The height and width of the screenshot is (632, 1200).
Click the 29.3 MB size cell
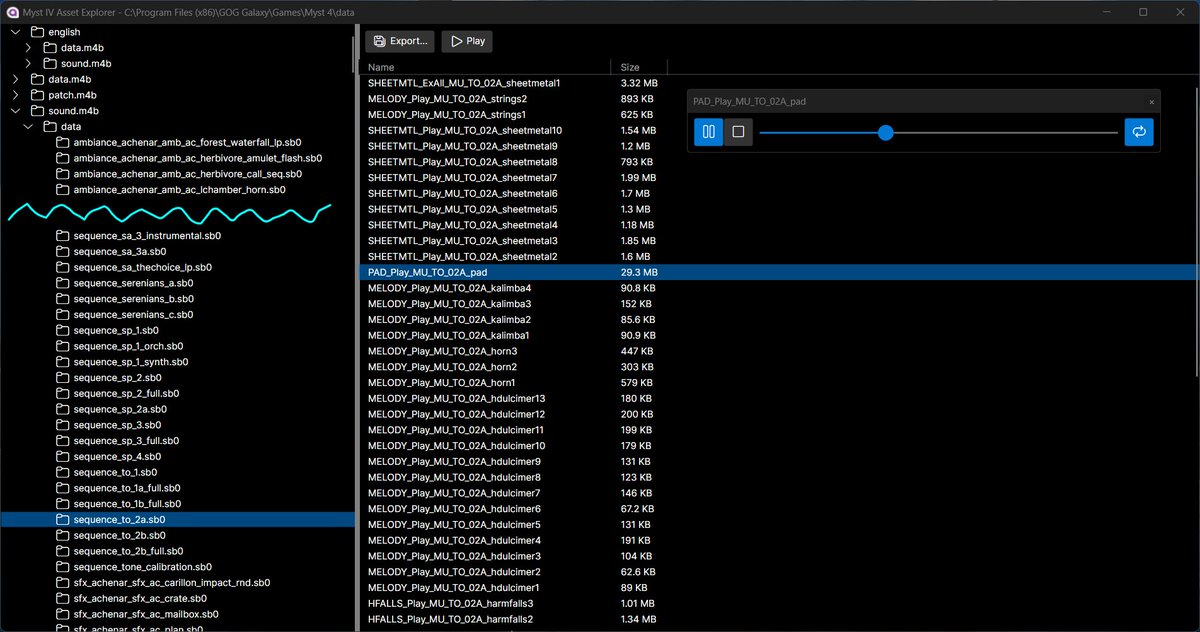[x=639, y=272]
